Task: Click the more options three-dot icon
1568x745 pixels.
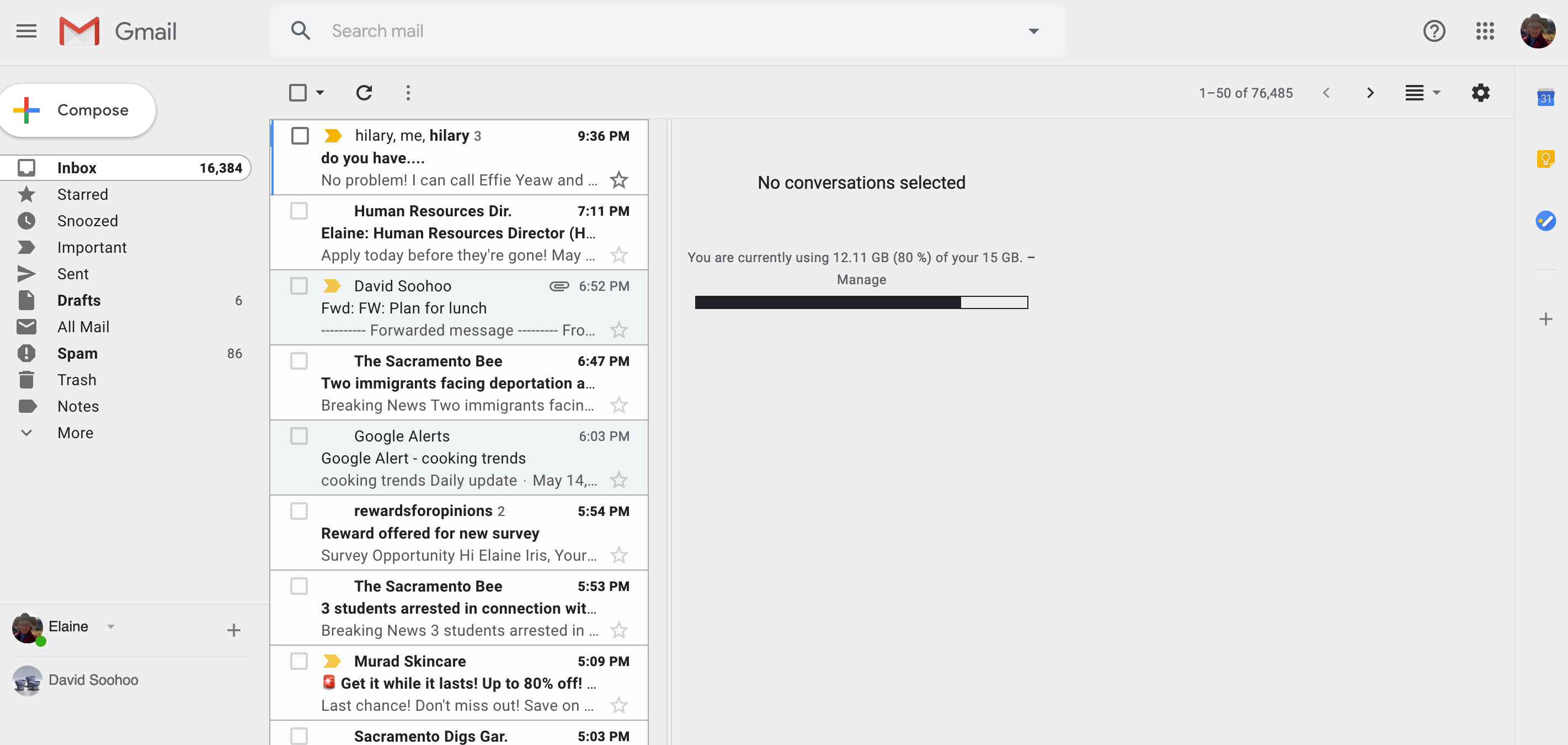Action: (407, 91)
